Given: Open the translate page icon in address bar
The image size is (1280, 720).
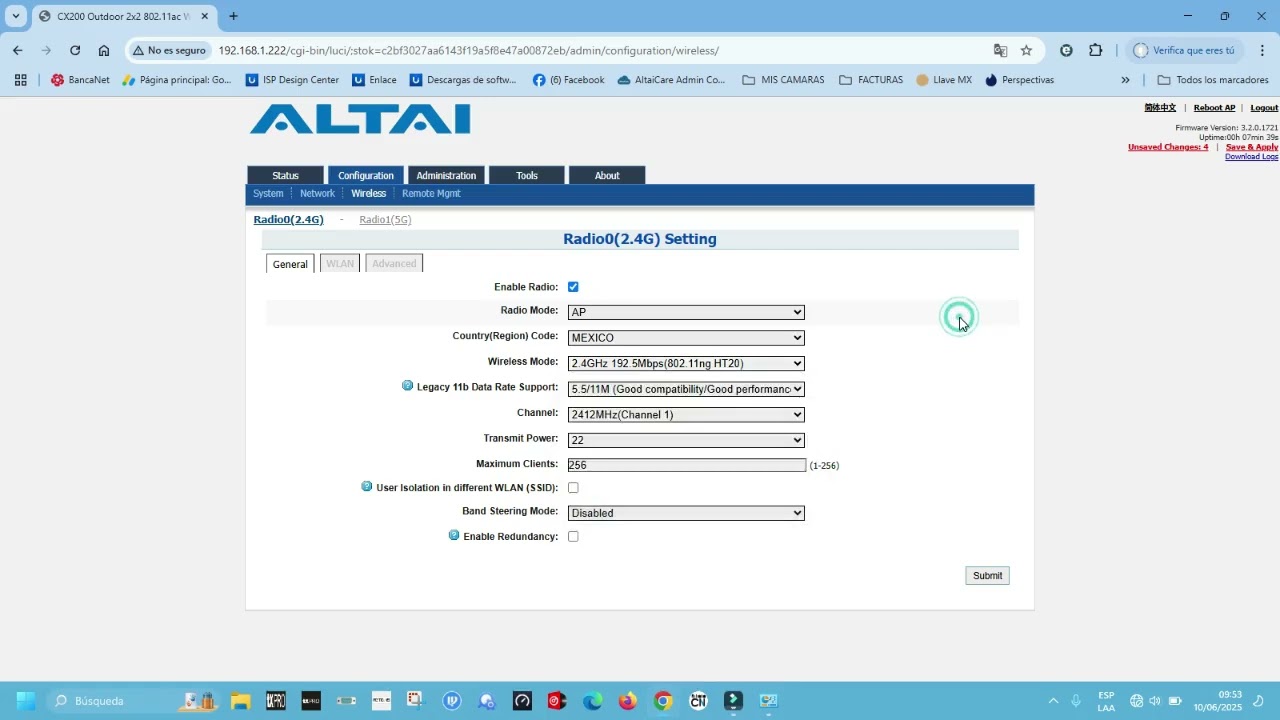Looking at the screenshot, I should [1000, 50].
